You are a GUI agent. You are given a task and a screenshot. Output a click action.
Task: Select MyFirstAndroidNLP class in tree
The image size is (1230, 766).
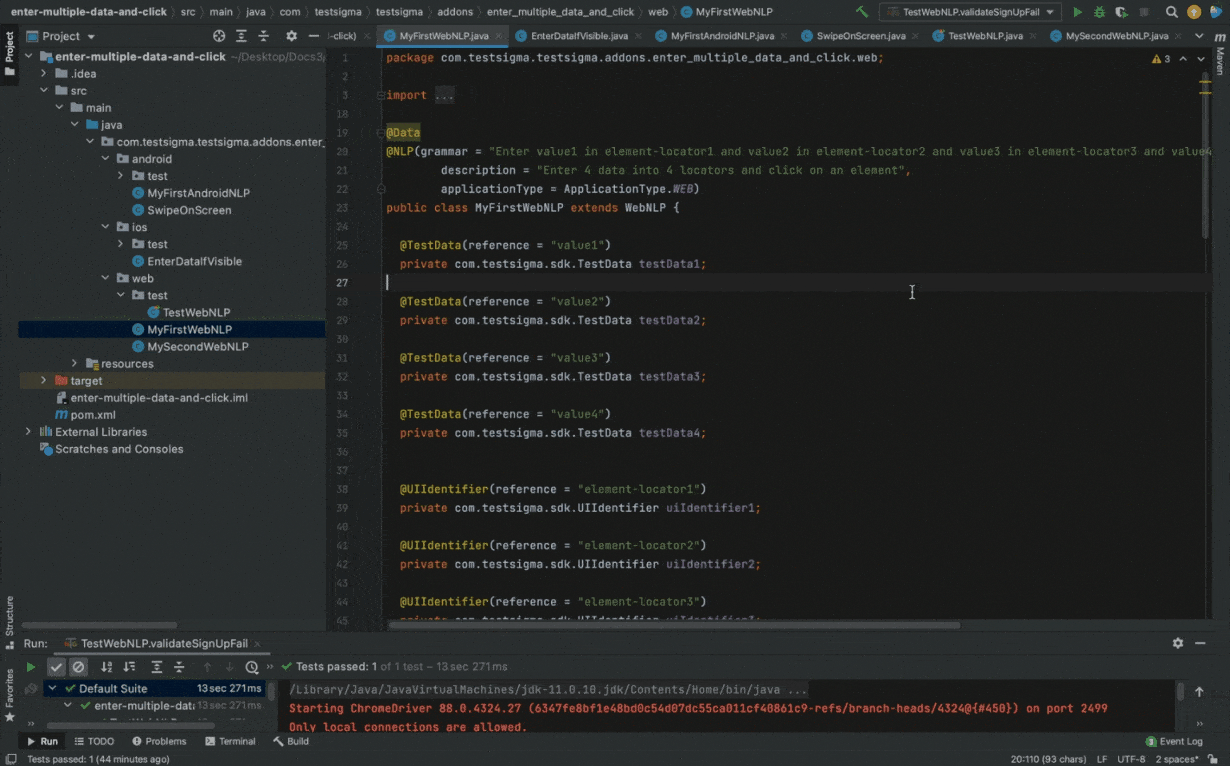pos(198,193)
